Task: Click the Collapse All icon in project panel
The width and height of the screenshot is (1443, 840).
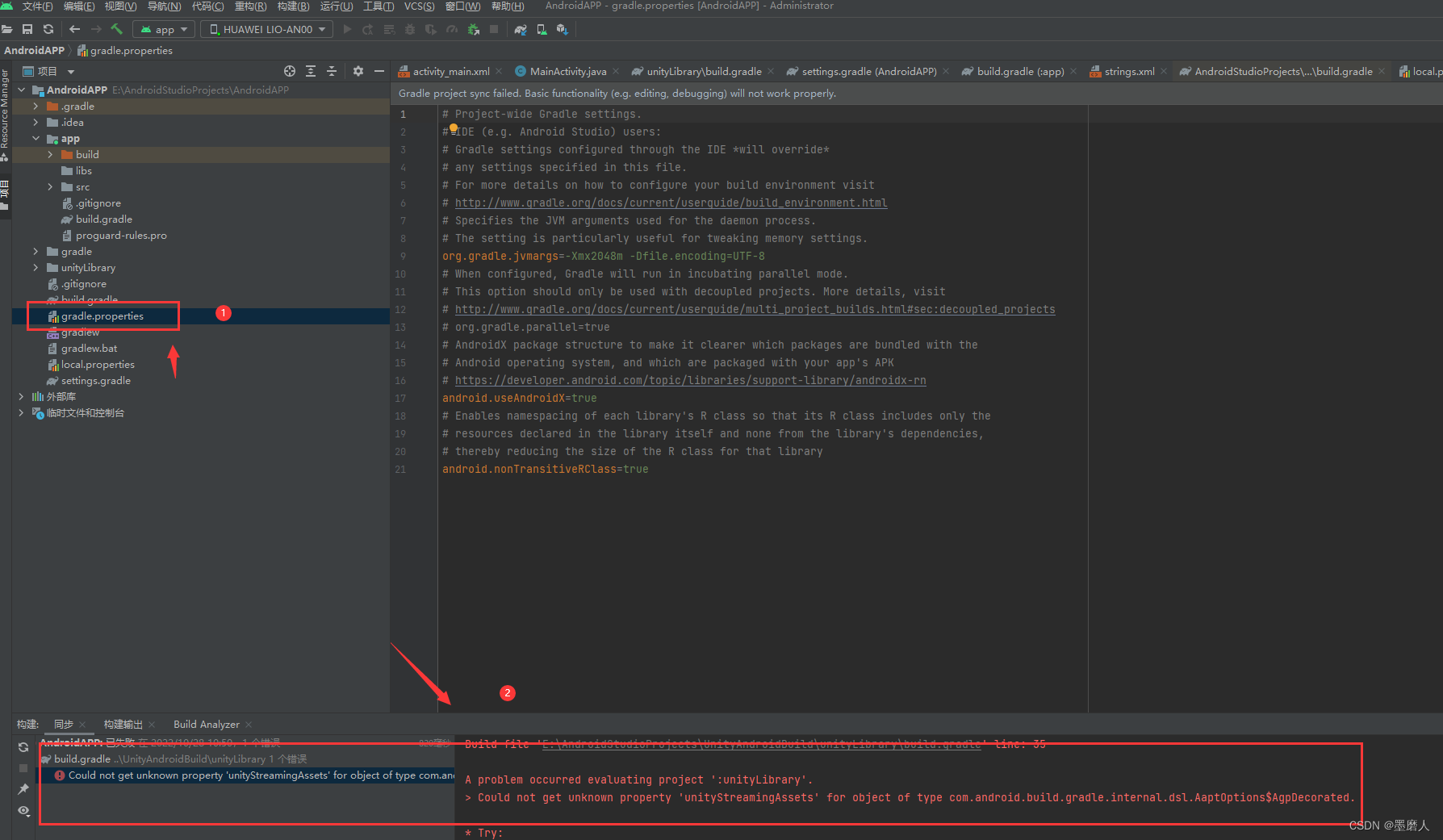Action: 332,71
